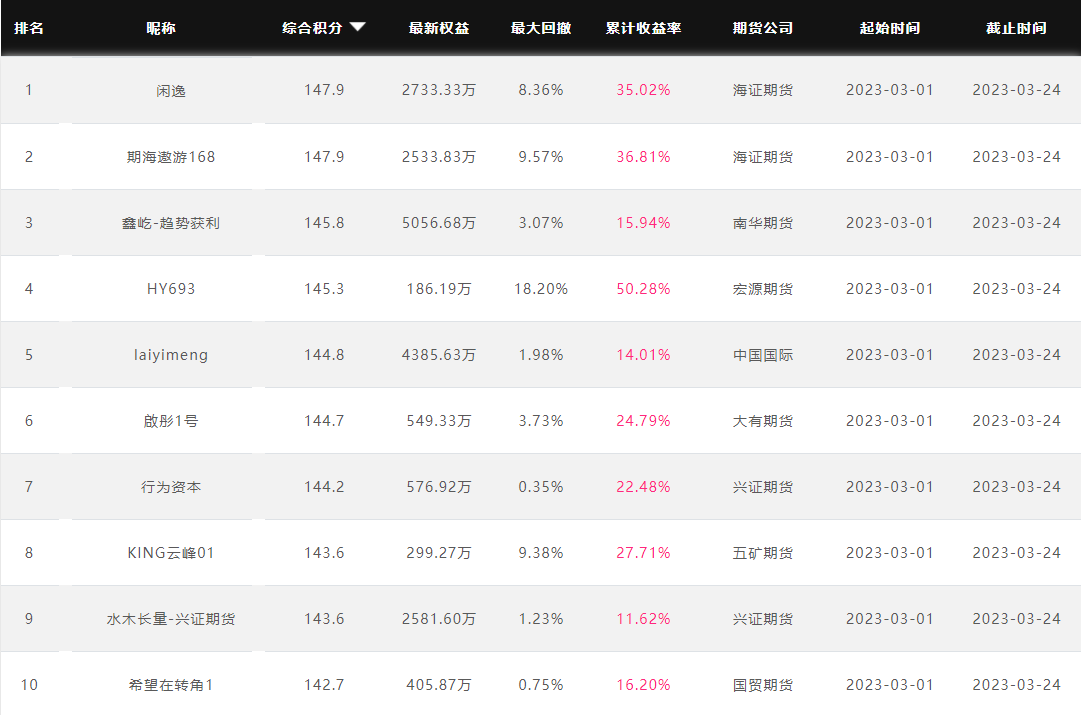1081x715 pixels.
Task: Select the return rate 36.81%
Action: [x=643, y=157]
